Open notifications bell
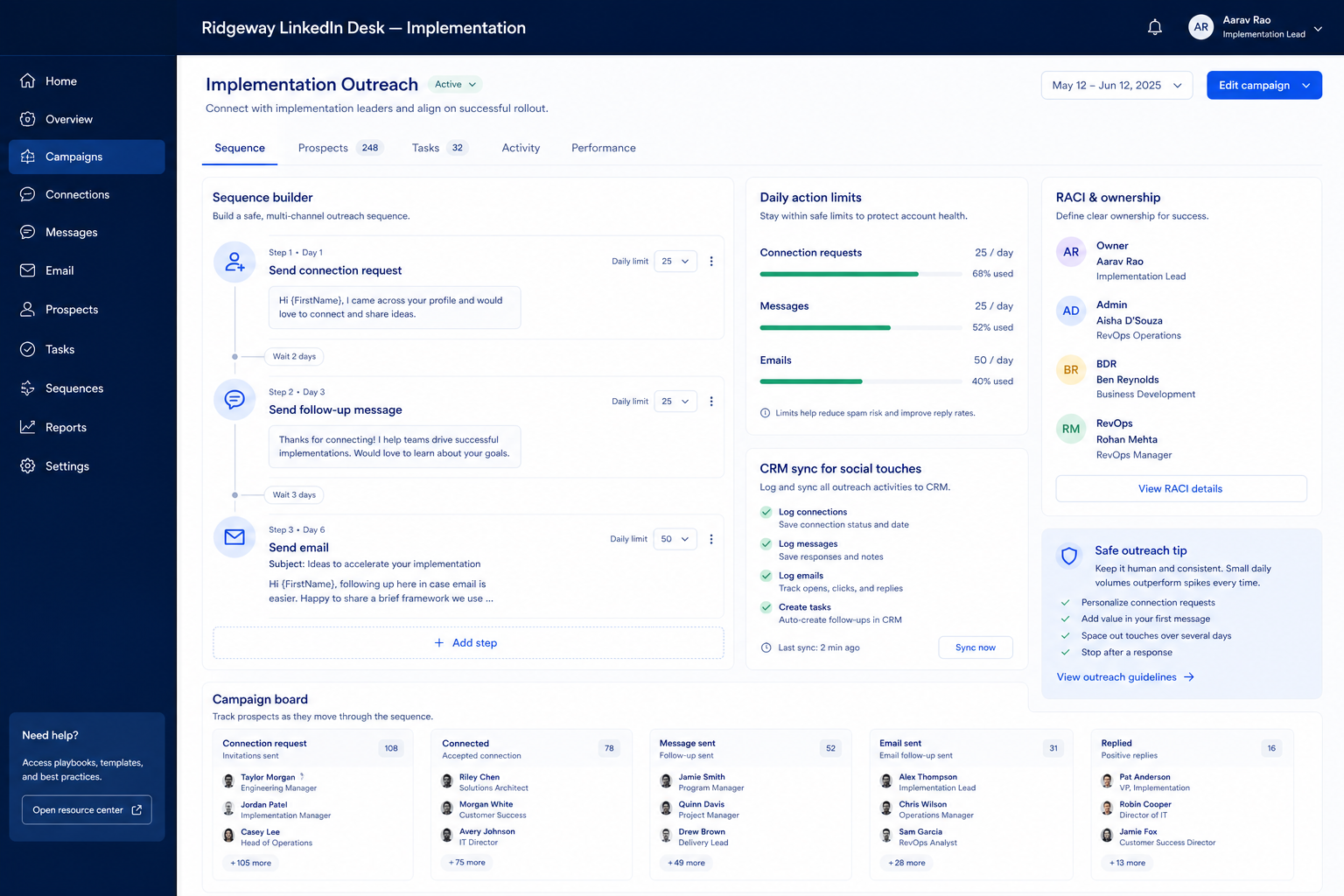1344x896 pixels. coord(1155,27)
